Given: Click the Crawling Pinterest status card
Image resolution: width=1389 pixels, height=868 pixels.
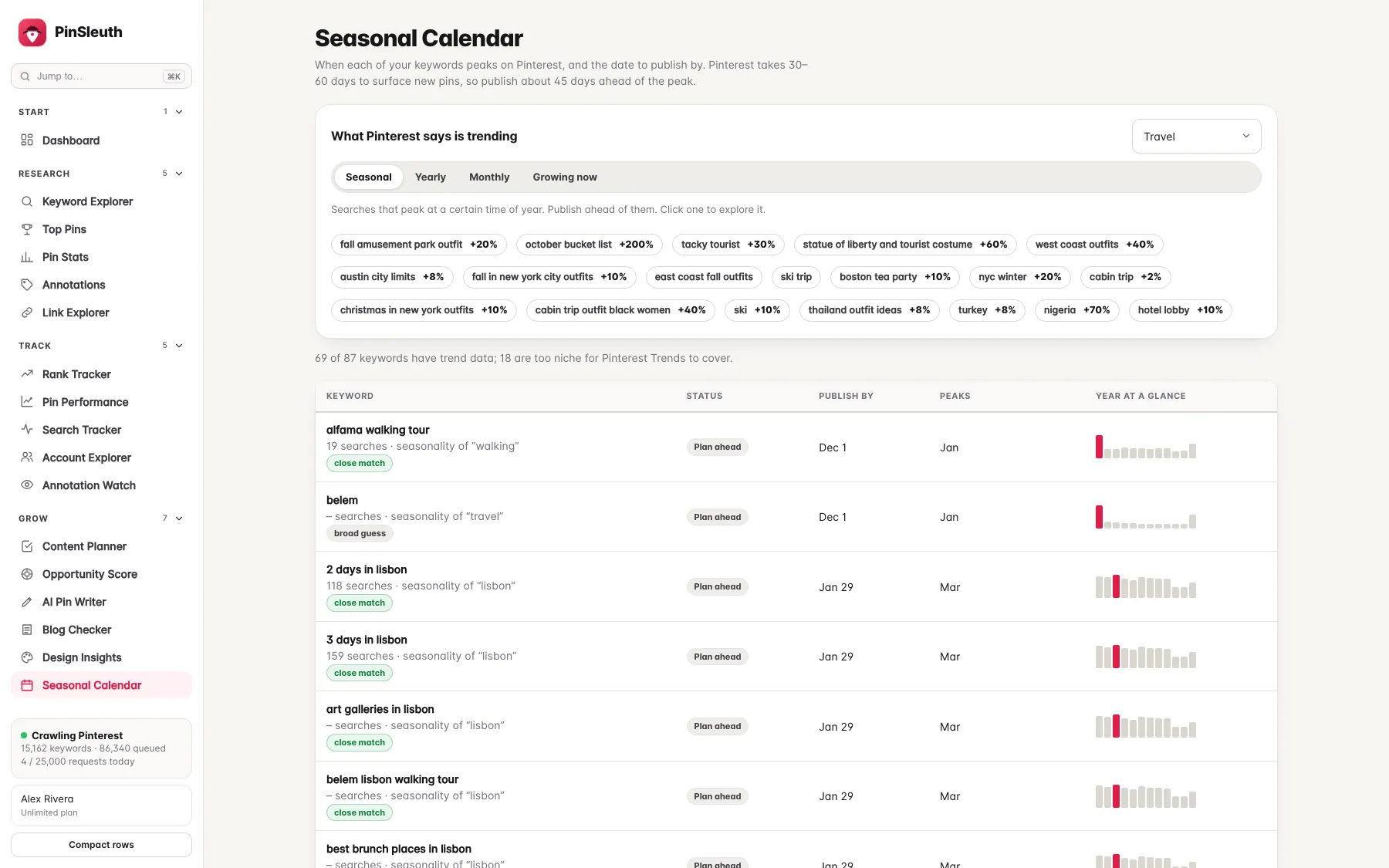Looking at the screenshot, I should pyautogui.click(x=101, y=748).
